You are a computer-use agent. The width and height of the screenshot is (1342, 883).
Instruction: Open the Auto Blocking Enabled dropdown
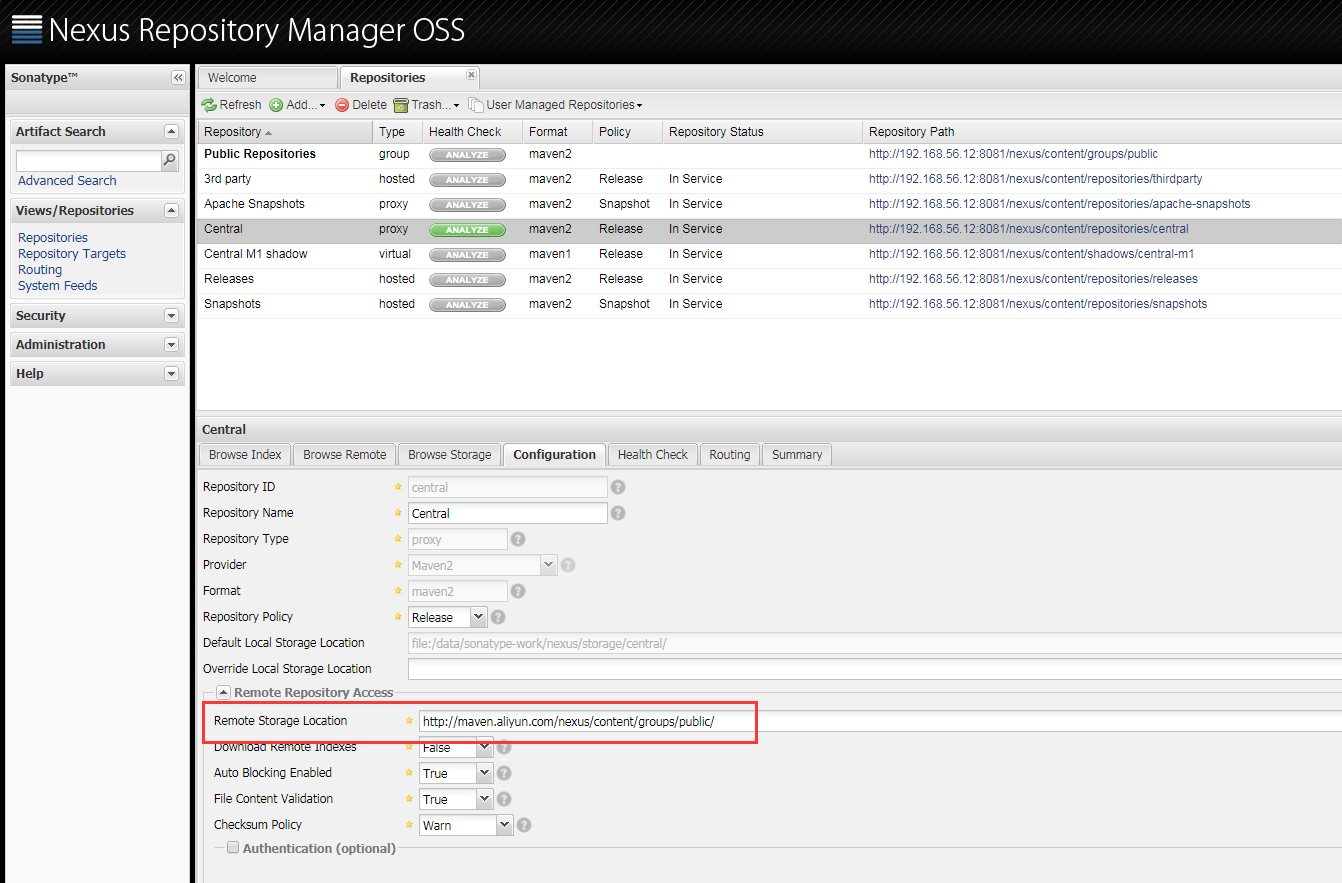tap(485, 773)
